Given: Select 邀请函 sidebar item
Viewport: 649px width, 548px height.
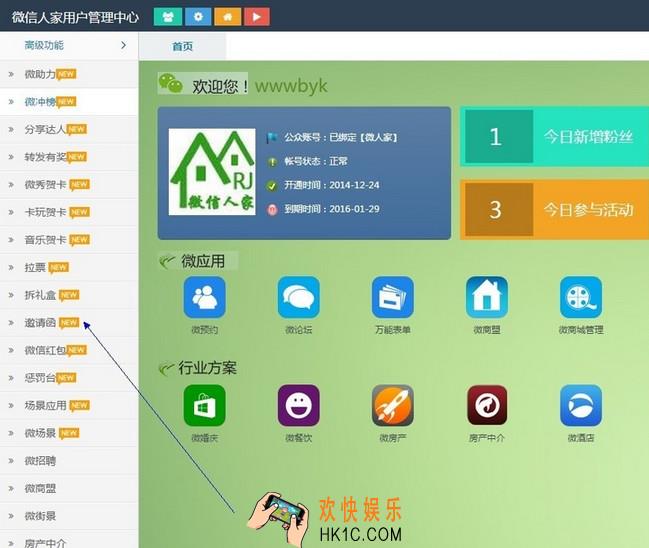Looking at the screenshot, I should 69,322.
